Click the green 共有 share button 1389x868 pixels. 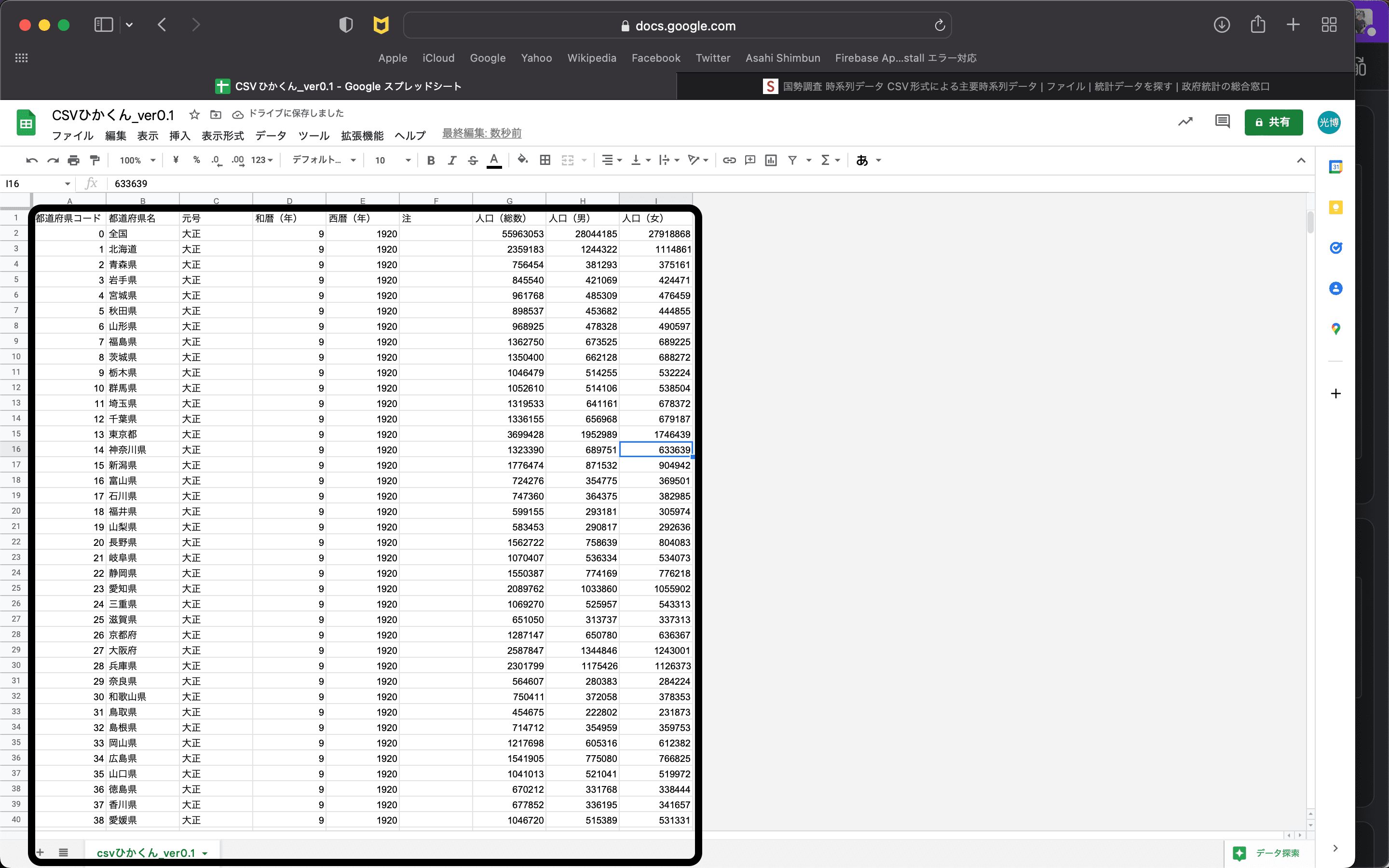click(1273, 122)
